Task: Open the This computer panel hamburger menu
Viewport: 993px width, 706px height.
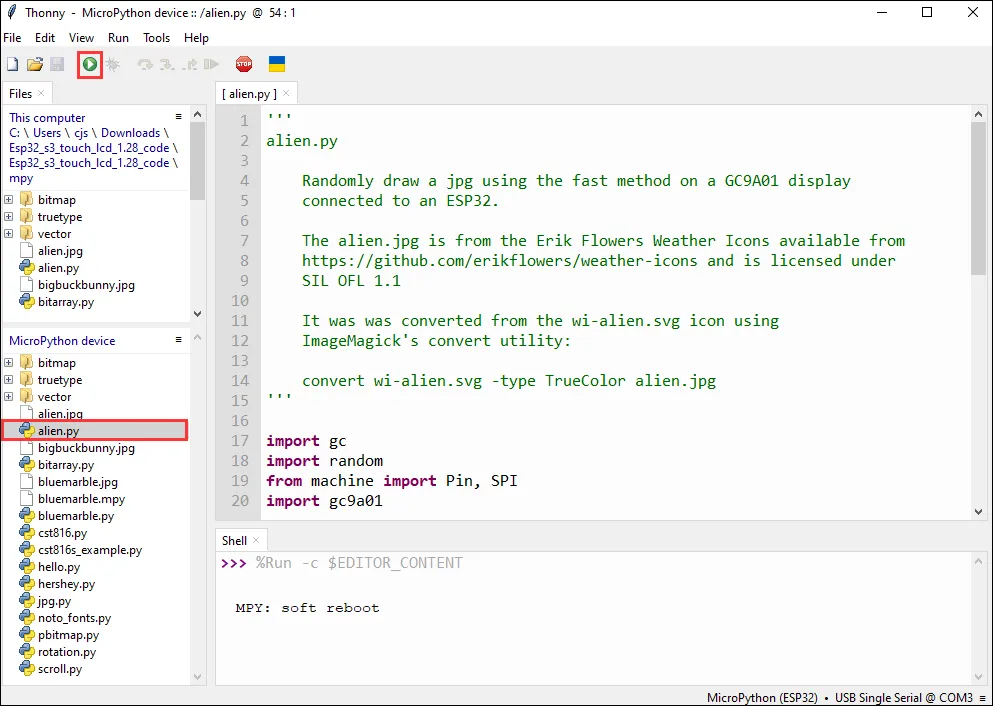Action: click(179, 117)
